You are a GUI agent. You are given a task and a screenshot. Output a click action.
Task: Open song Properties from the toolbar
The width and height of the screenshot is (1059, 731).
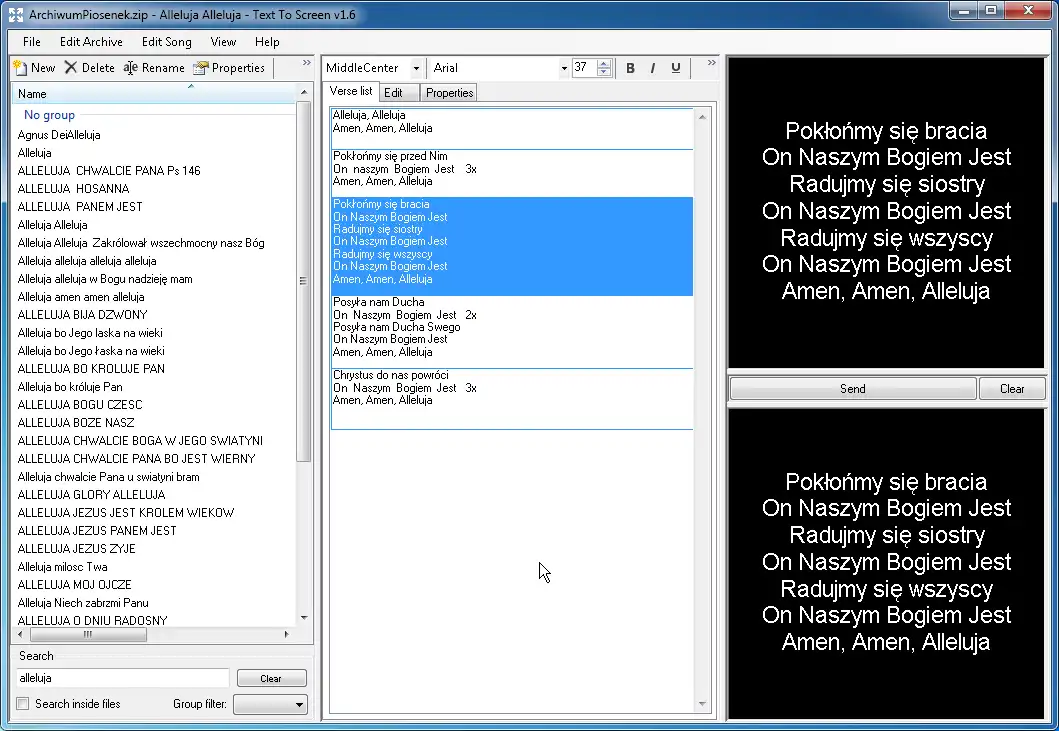point(229,68)
